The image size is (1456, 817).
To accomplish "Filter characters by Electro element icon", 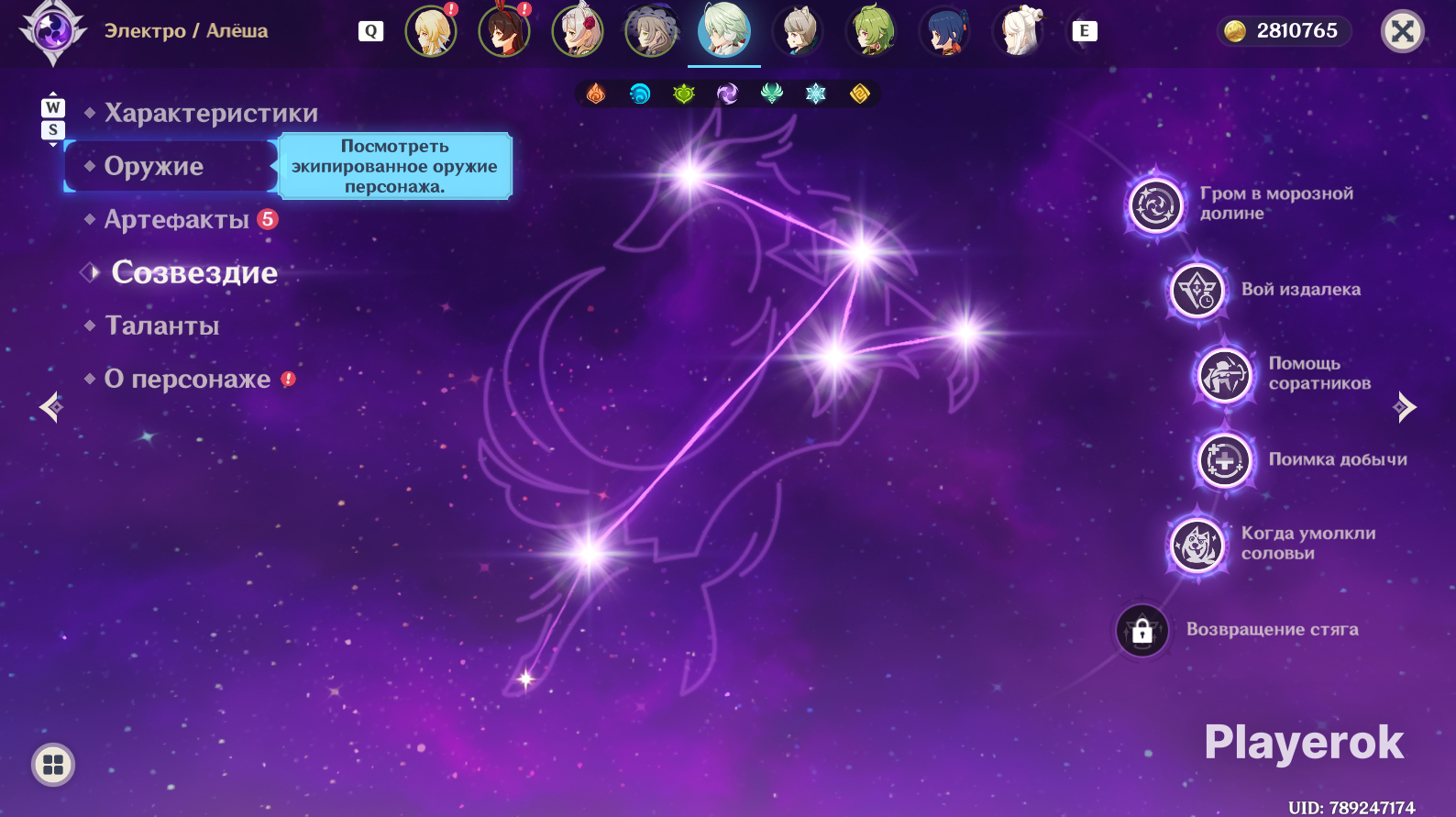I will click(x=728, y=94).
